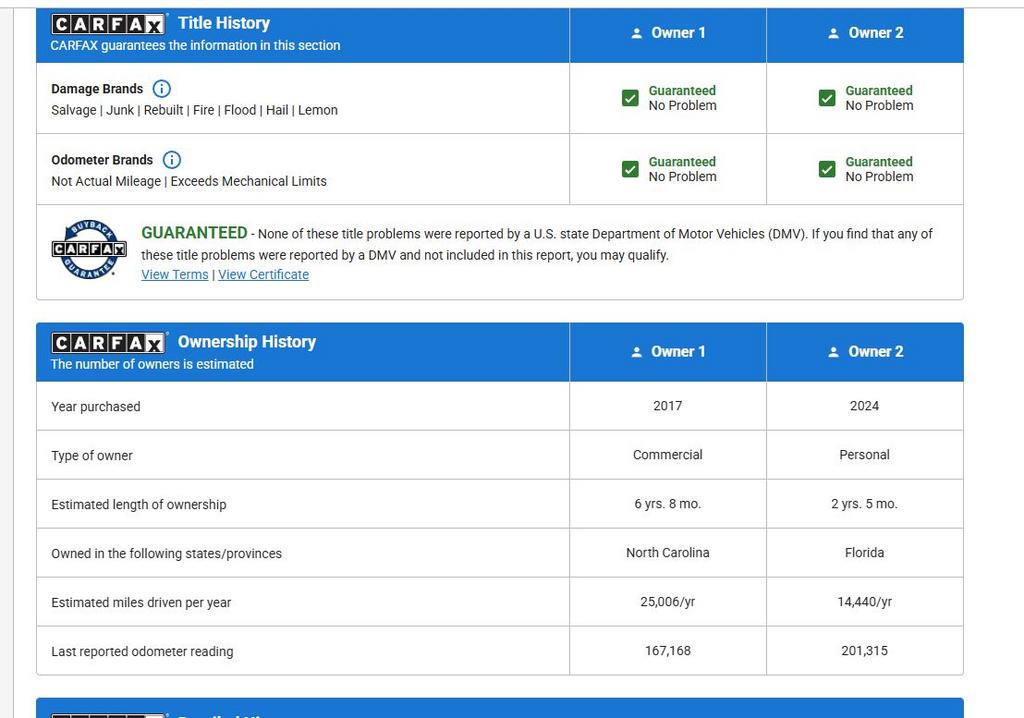The height and width of the screenshot is (718, 1024).
Task: Click the '2 yrs. 5 mo.' value
Action: click(864, 504)
